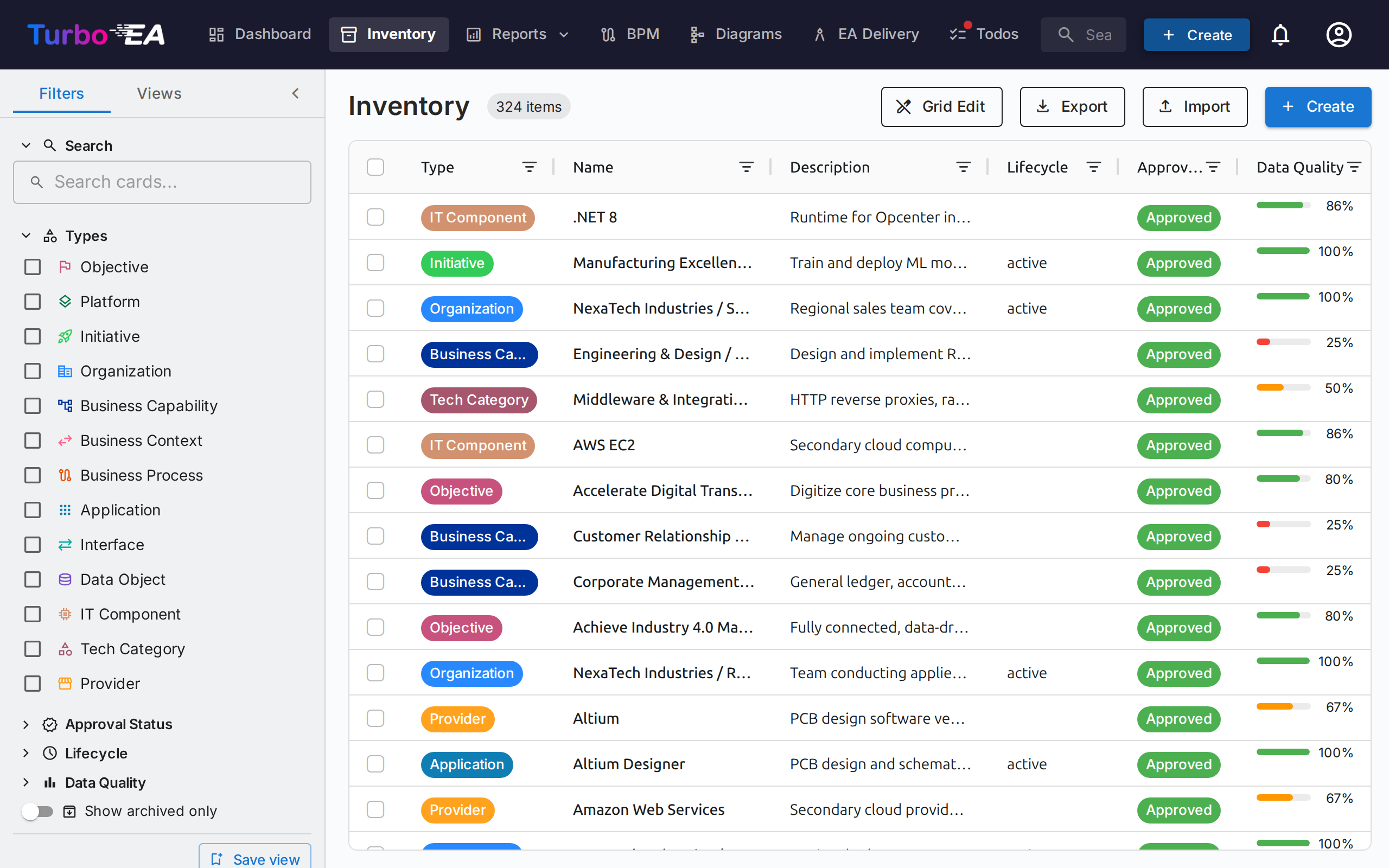Image resolution: width=1389 pixels, height=868 pixels.
Task: Open the filter icon on the Type column
Action: click(x=529, y=167)
